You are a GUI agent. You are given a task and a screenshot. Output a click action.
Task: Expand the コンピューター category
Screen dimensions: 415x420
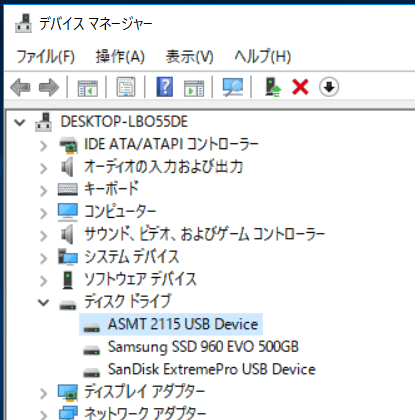coord(43,213)
